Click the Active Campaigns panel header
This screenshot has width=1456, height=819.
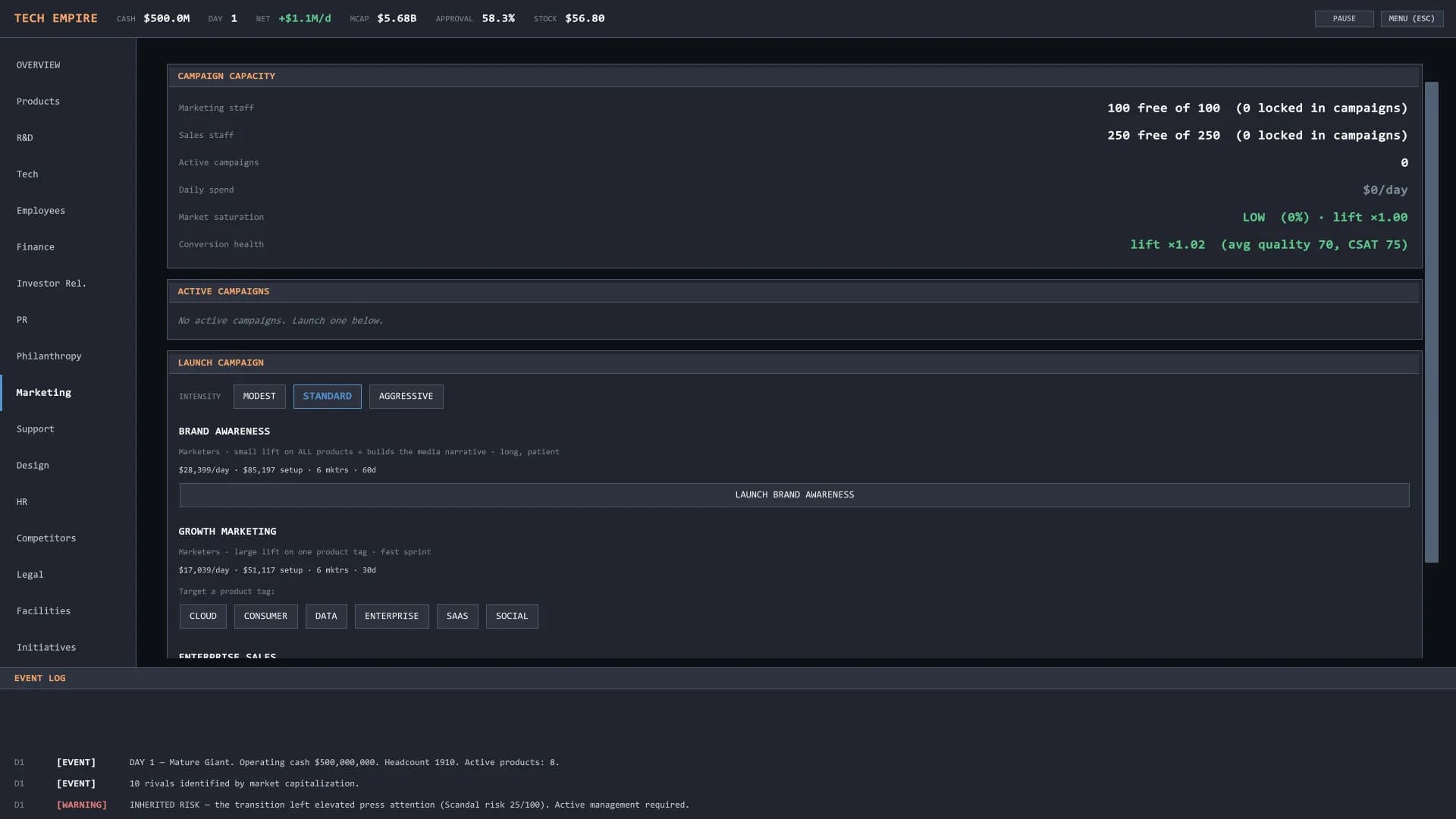[x=794, y=292]
